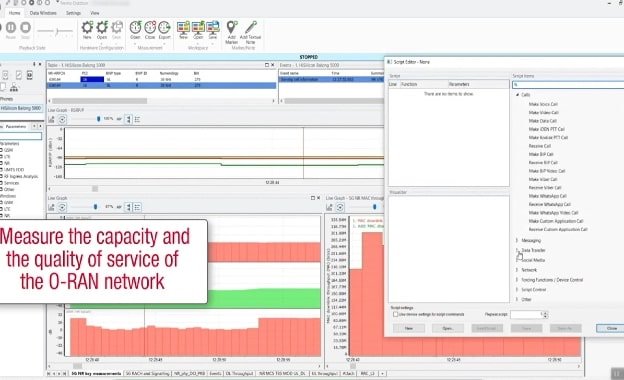624x380 pixels.
Task: Click Open hardware configuration gear icon
Action: 102,27
